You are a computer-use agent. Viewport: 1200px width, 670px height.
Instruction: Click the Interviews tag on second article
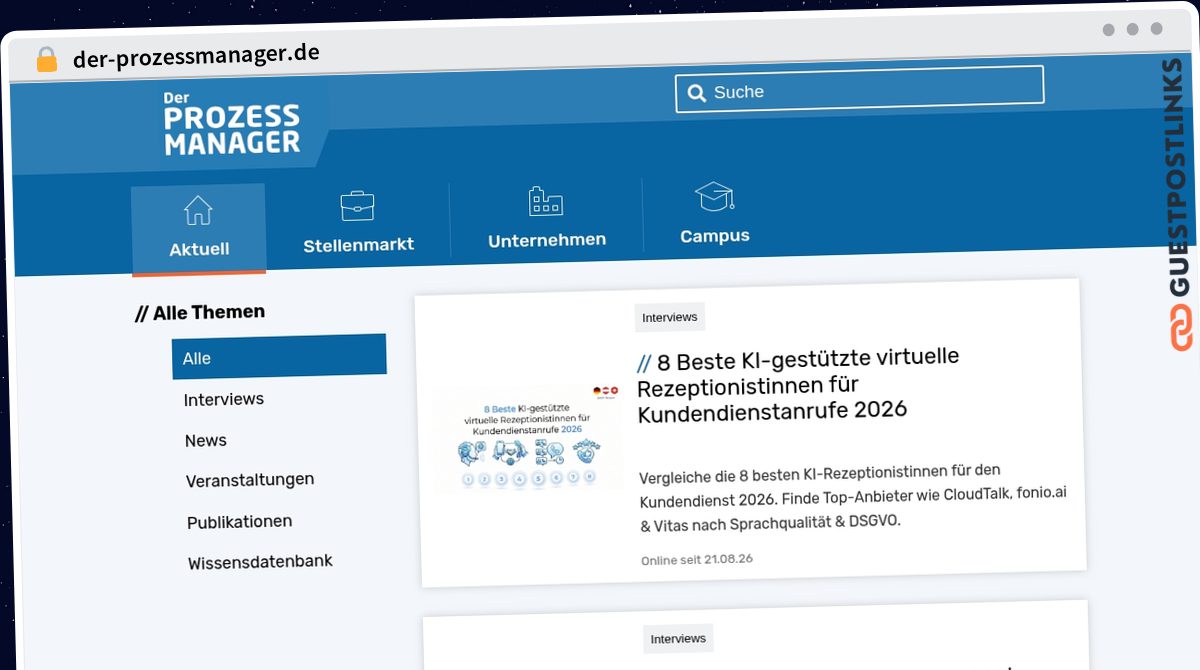pyautogui.click(x=678, y=638)
